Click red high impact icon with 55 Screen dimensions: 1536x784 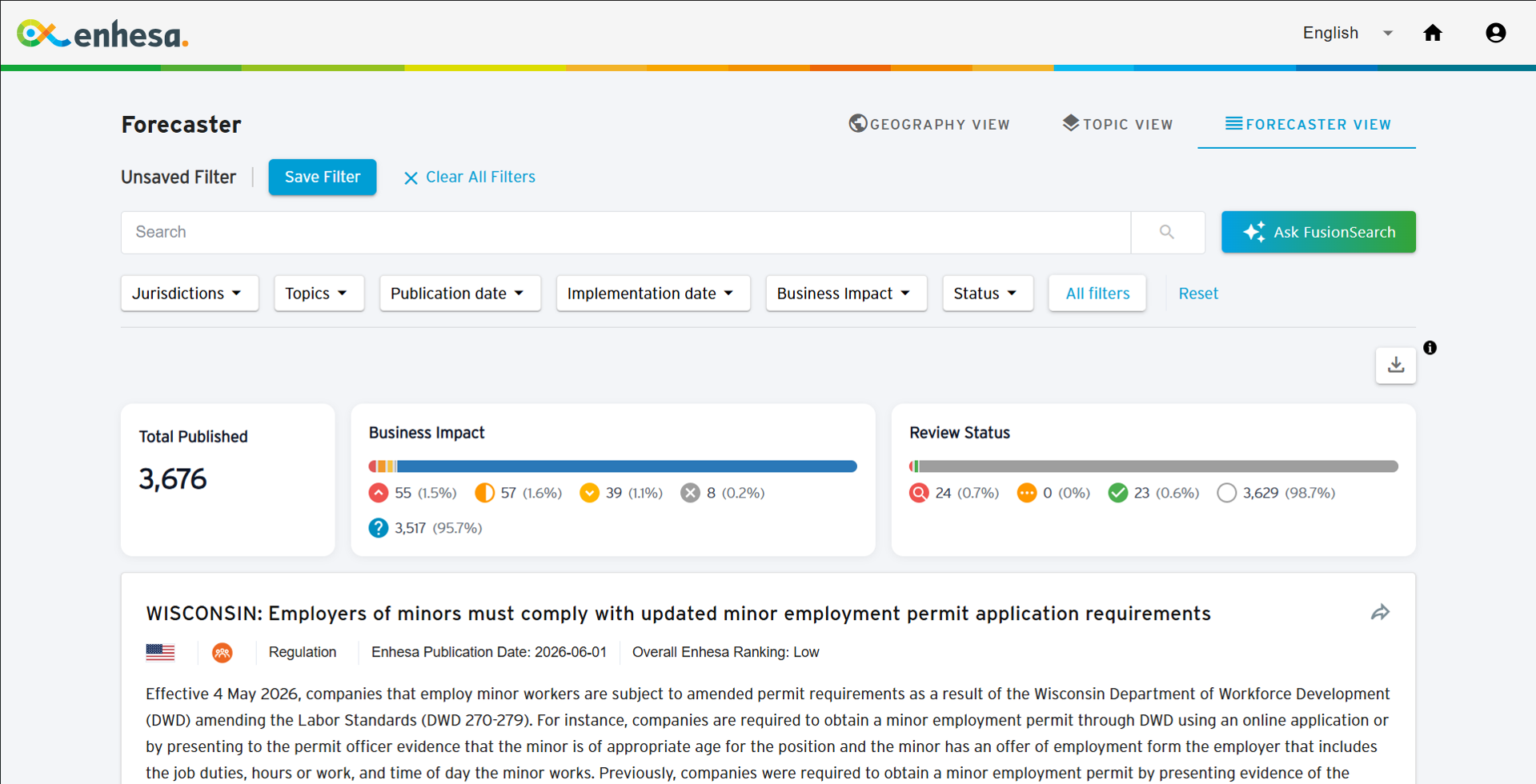click(379, 493)
